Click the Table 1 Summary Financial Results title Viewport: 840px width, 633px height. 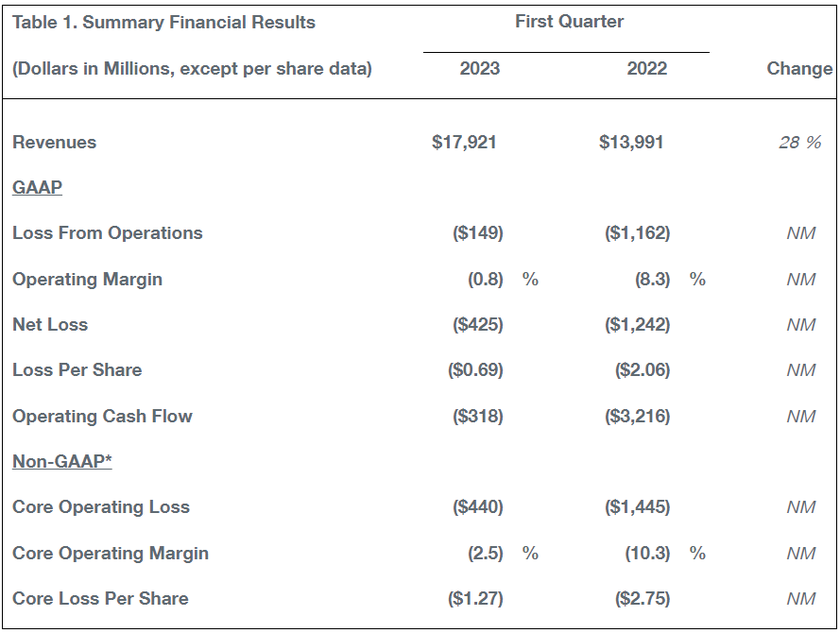(x=164, y=22)
